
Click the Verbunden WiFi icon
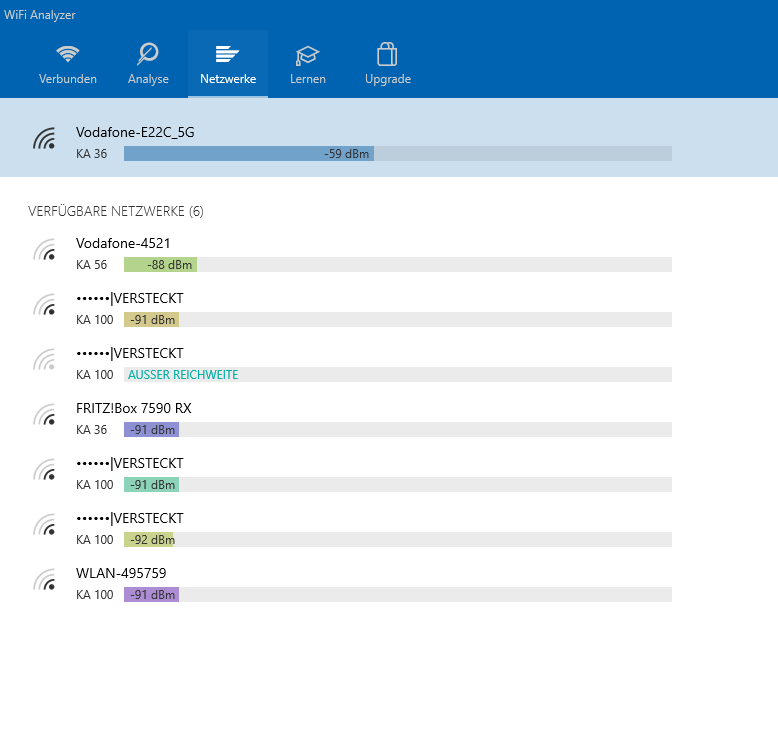tap(67, 54)
